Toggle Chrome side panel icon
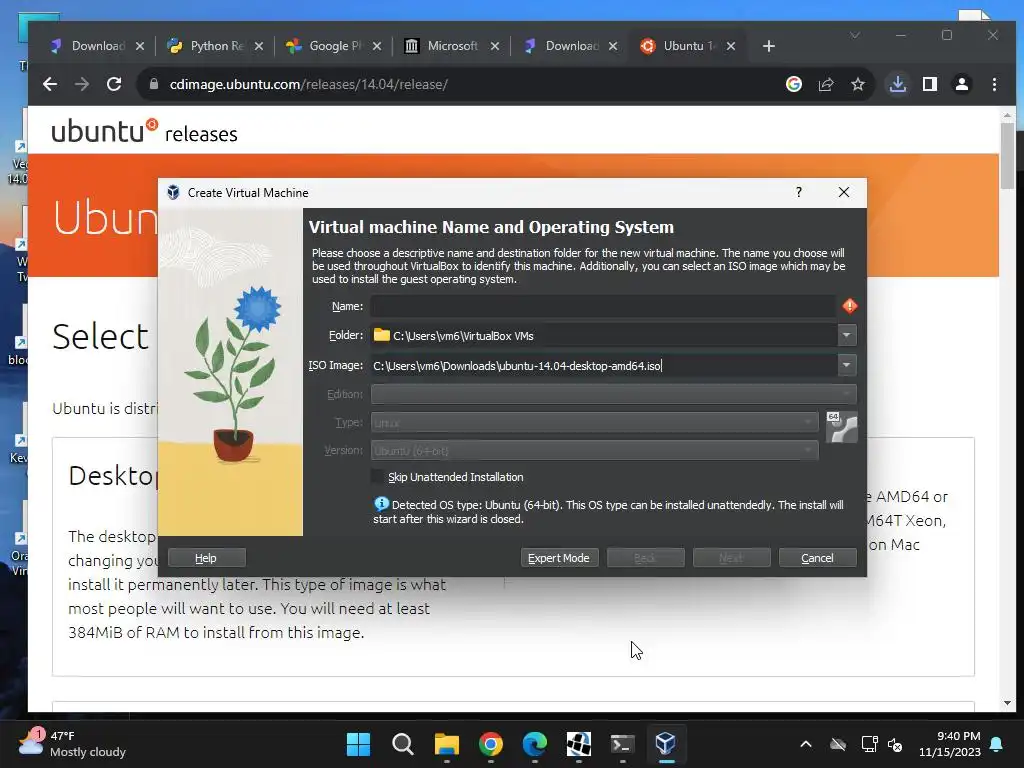 (x=930, y=84)
